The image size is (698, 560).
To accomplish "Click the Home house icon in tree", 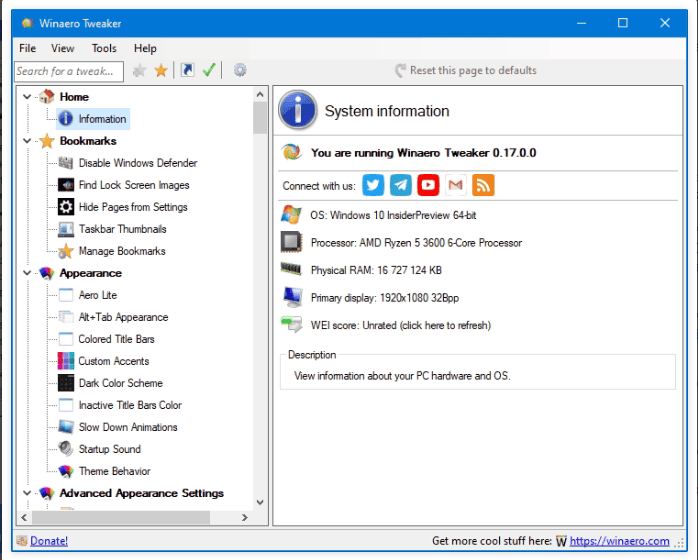I will pos(46,97).
